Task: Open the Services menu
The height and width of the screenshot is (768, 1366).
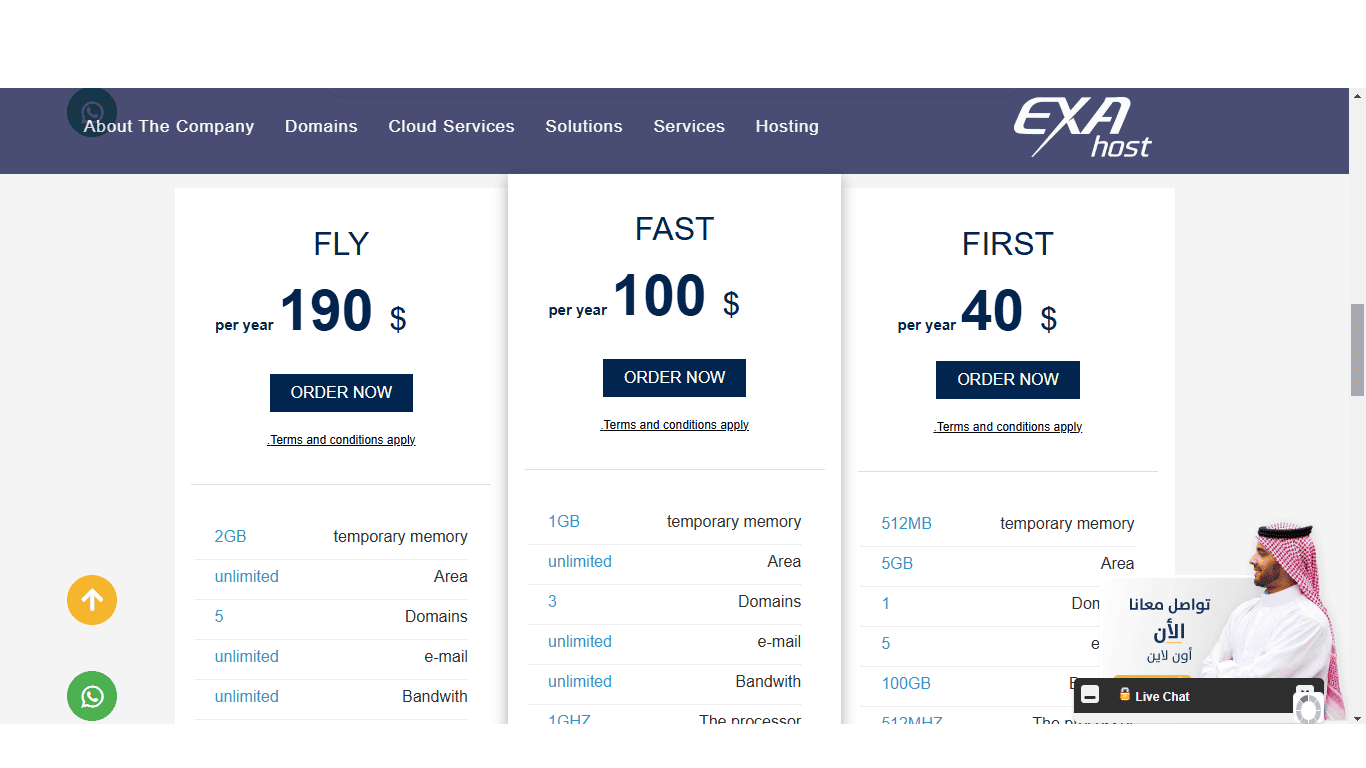Action: pos(689,126)
